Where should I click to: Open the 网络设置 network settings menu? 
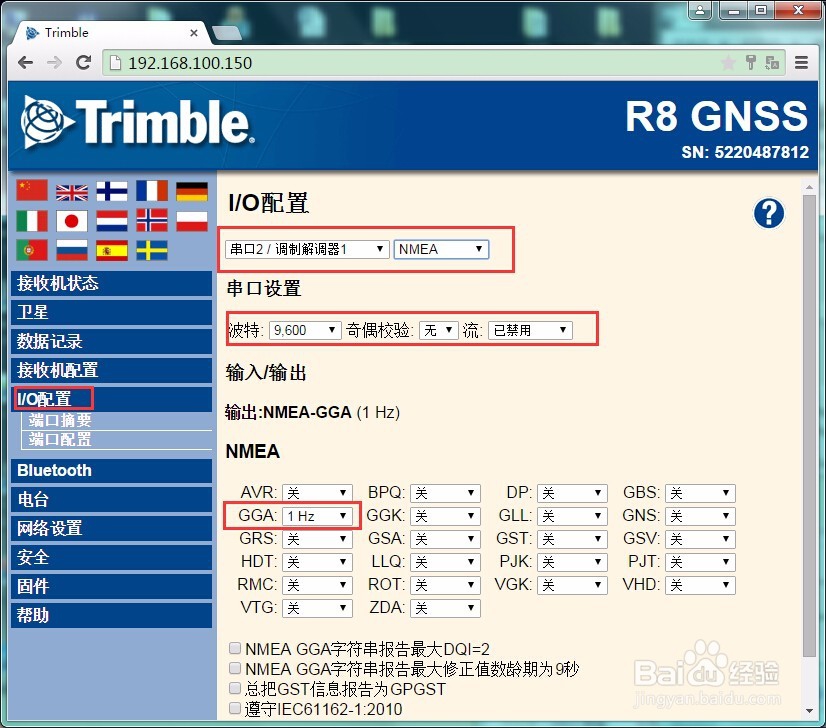pos(111,528)
